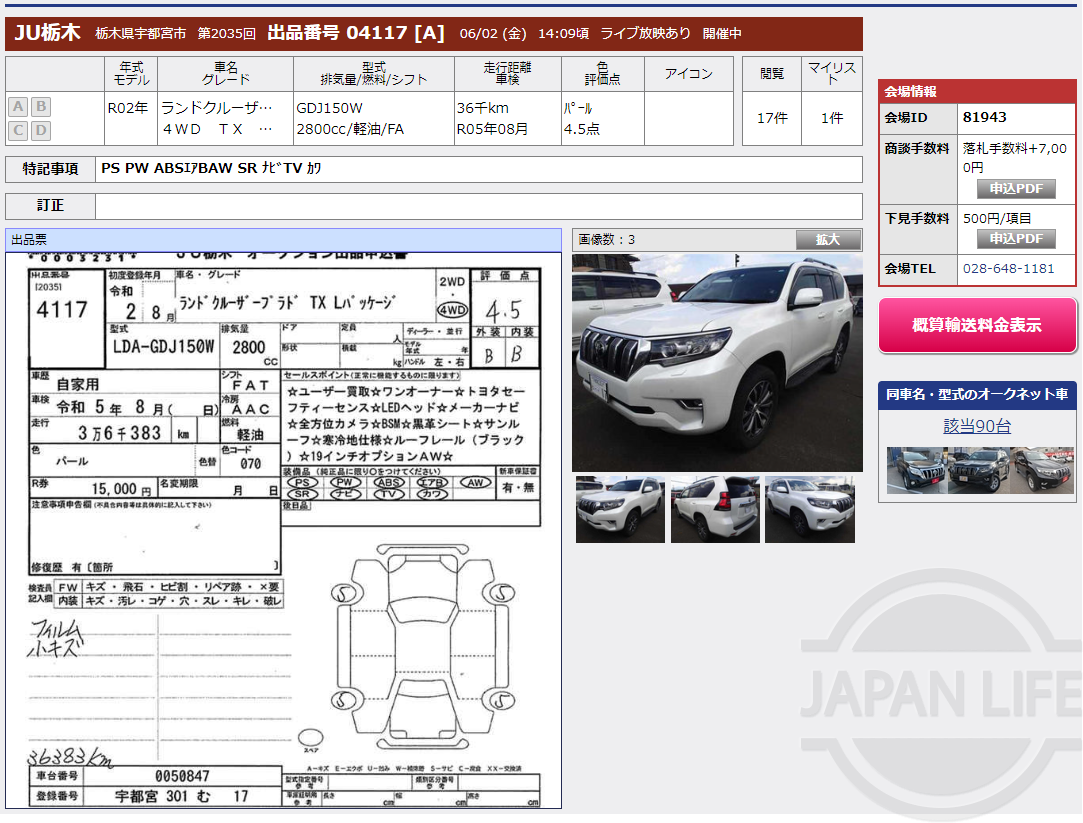Screen dimensions: 1083x823
Task: Open the 申込PDF for 商談手数料
Action: point(1016,189)
